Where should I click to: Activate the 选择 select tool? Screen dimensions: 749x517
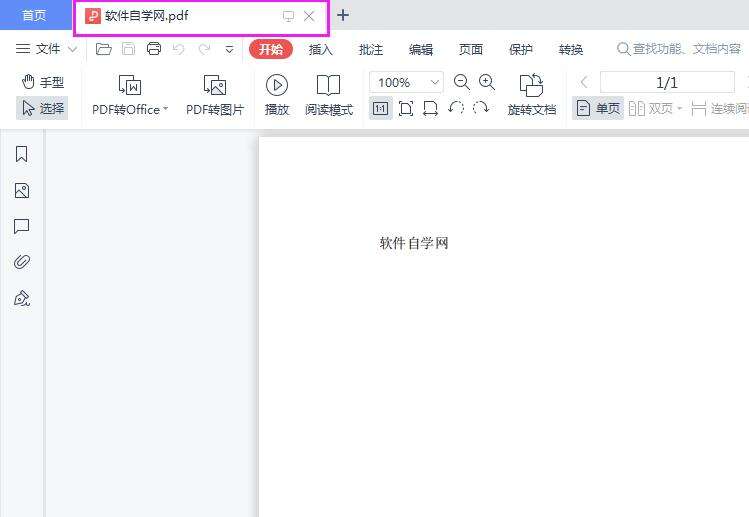pos(43,108)
